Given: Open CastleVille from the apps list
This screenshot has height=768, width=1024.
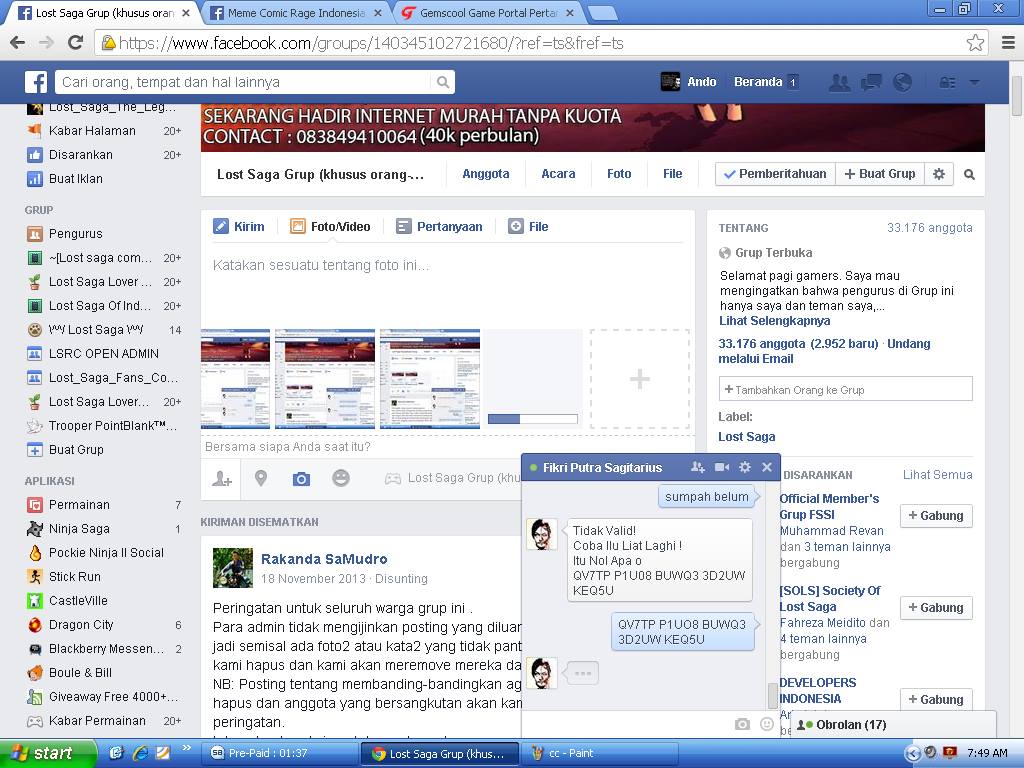Looking at the screenshot, I should point(78,601).
